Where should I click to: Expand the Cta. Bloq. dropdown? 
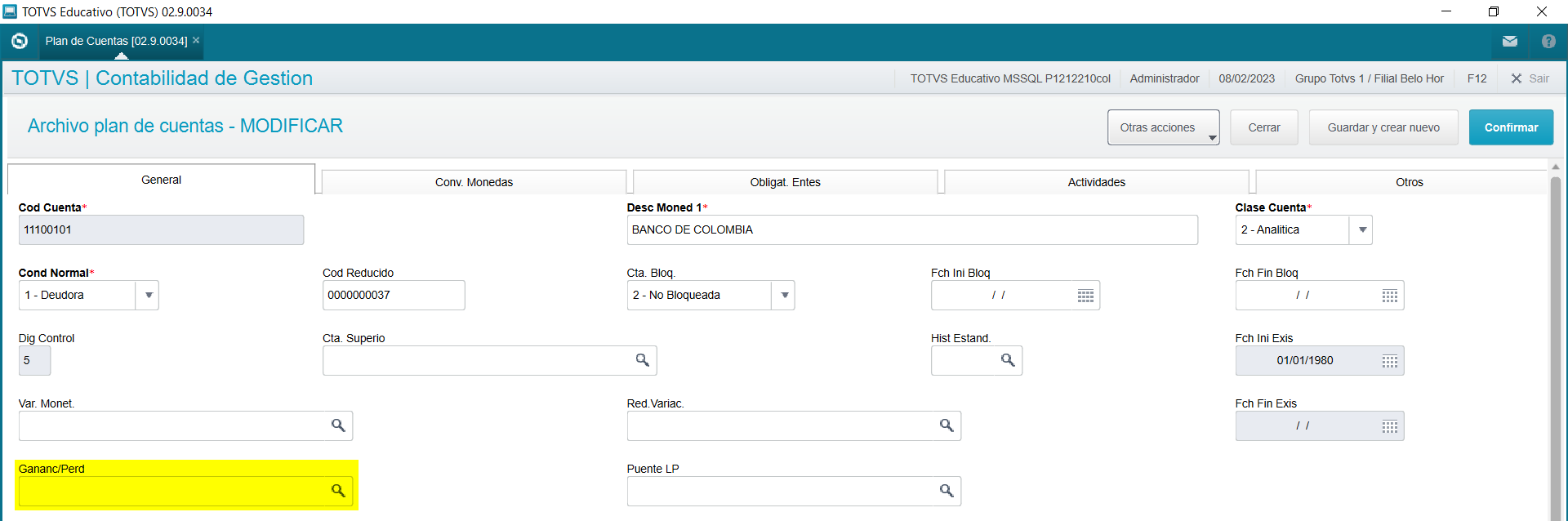pyautogui.click(x=784, y=296)
